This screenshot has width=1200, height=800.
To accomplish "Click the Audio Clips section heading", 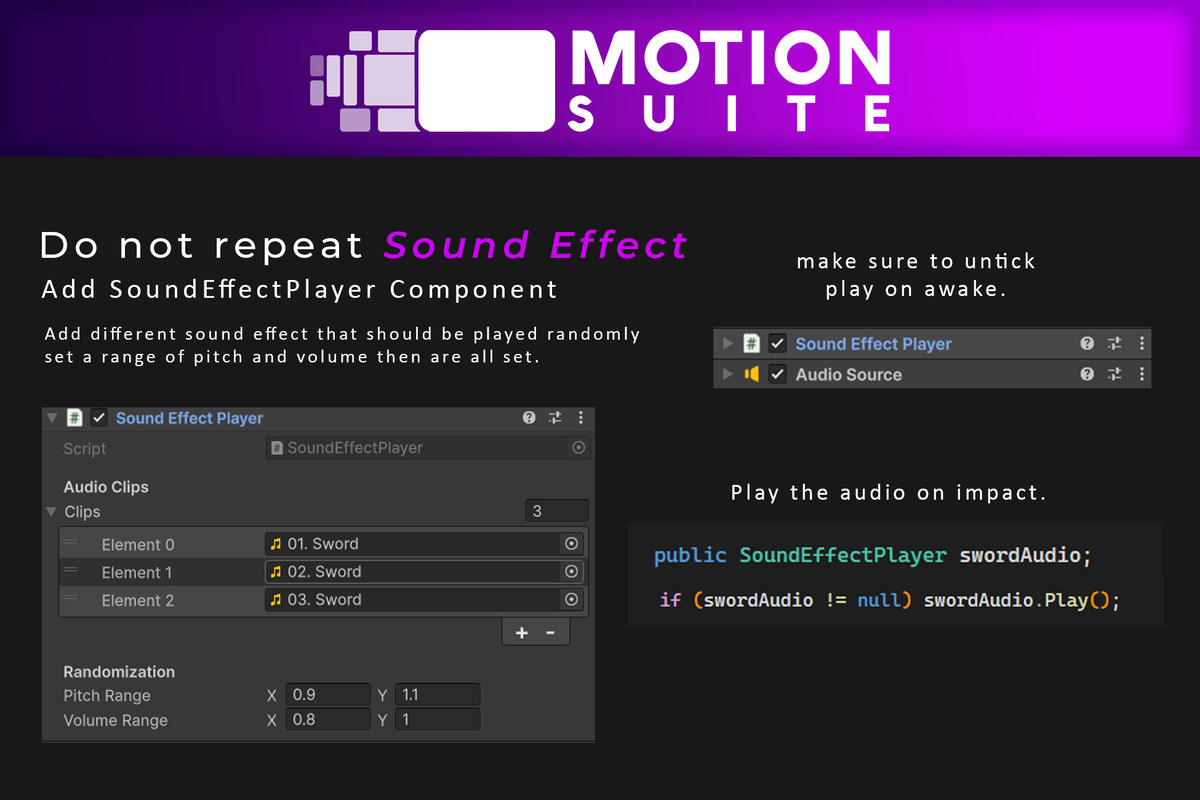I will coord(106,487).
